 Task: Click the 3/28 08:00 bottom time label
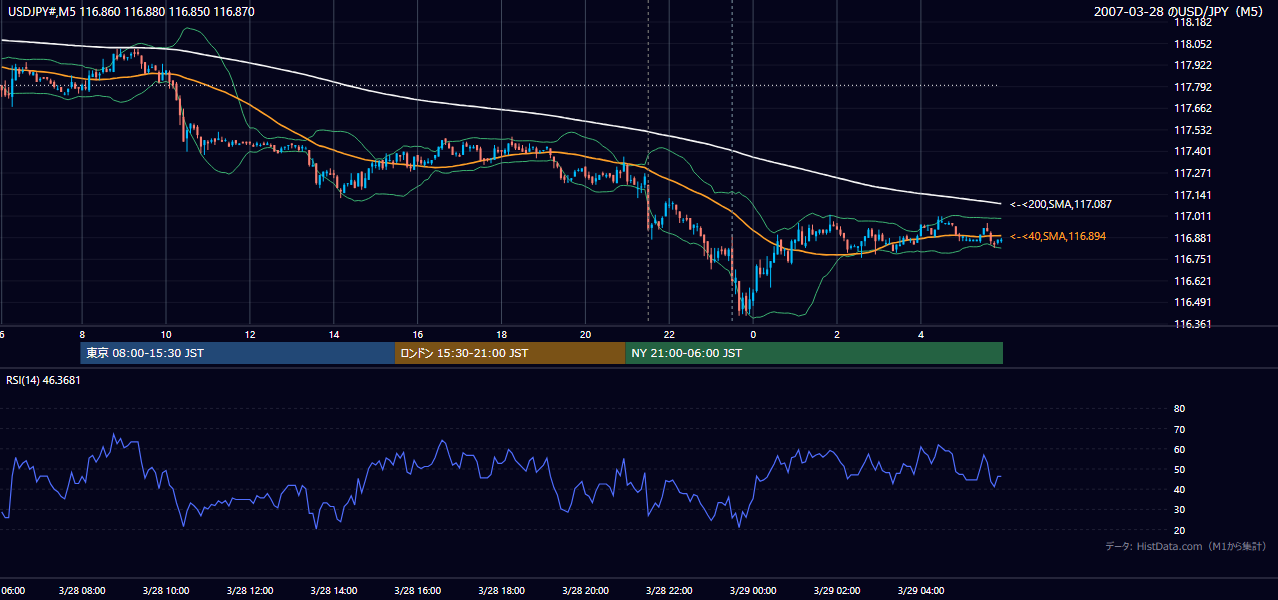point(80,590)
